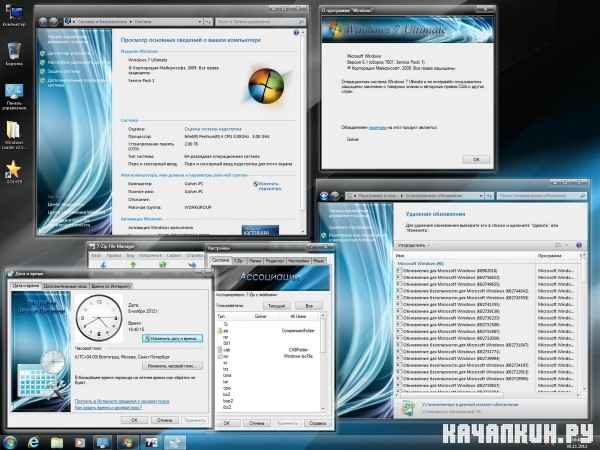Image resolution: width=600 pixels, height=450 pixels.
Task: Open the Время по Интернету tab in Date and Time
Action: tap(111, 286)
